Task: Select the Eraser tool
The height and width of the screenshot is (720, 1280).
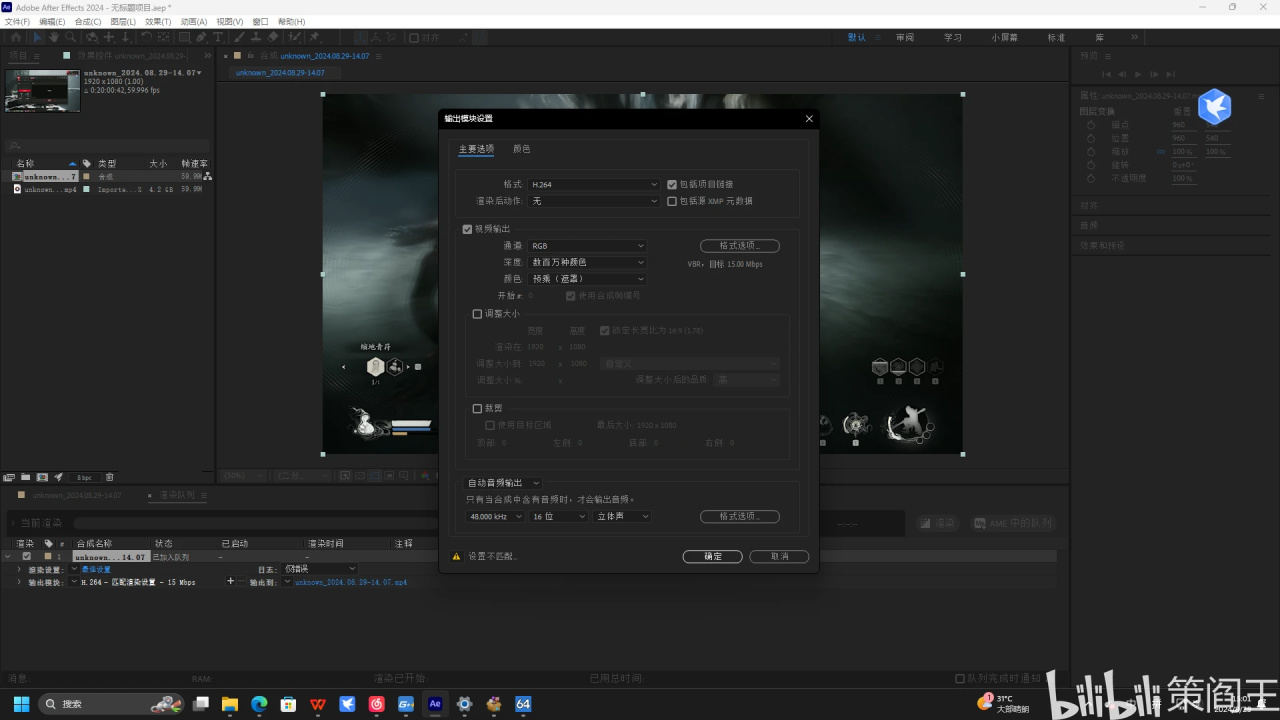Action: [x=273, y=37]
